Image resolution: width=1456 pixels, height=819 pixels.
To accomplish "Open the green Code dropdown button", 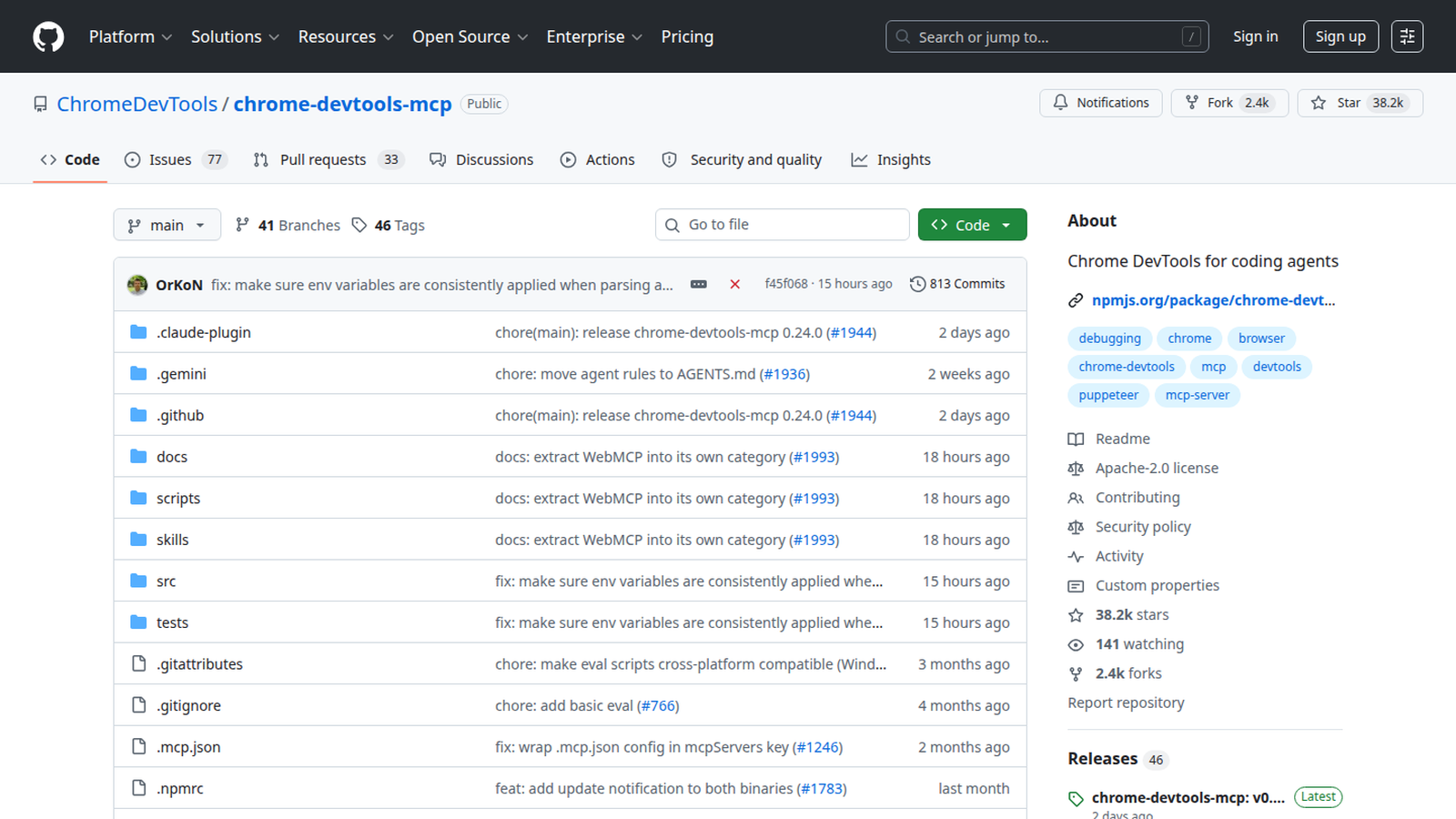I will coord(972,225).
